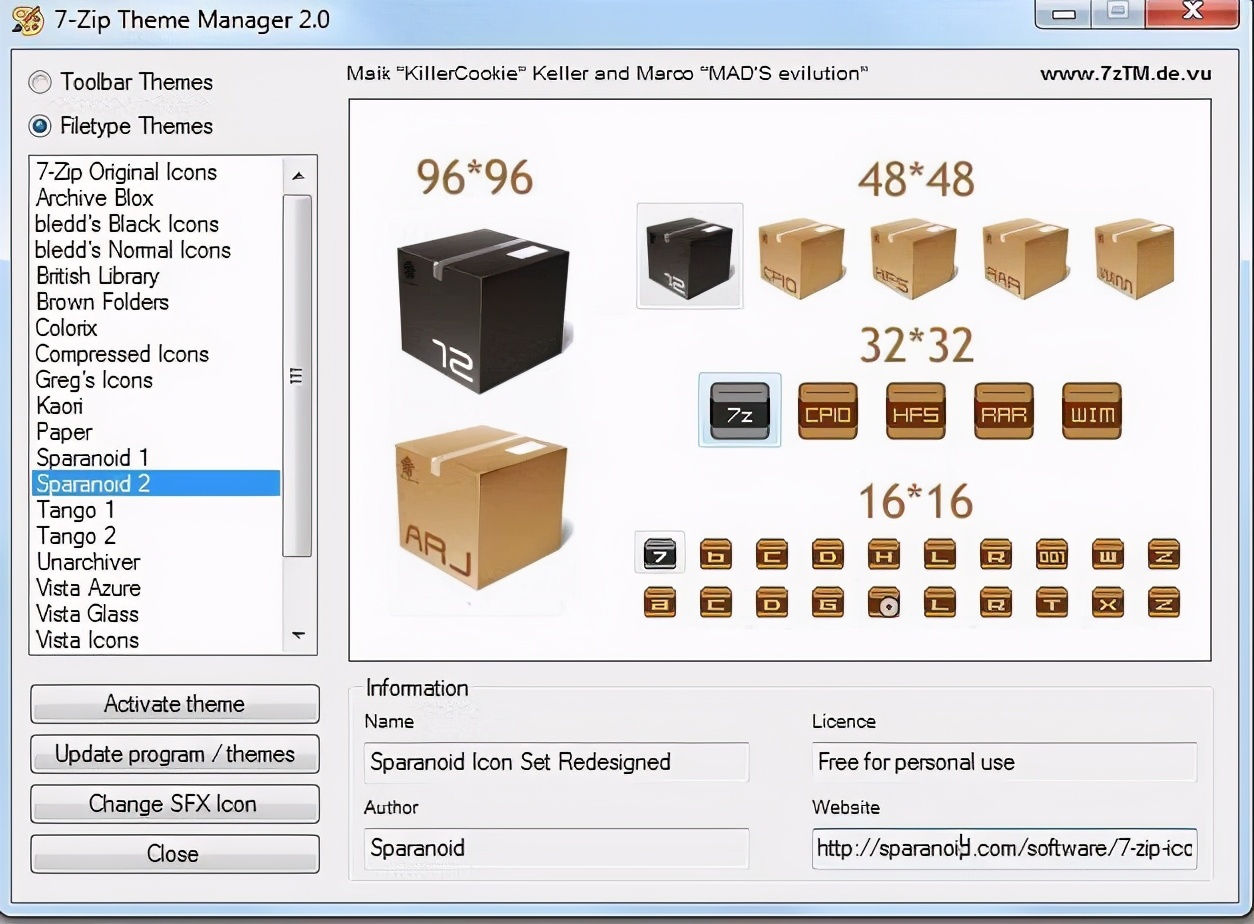Click the WIM cardboard box icon
Image resolution: width=1254 pixels, height=924 pixels.
tap(1134, 258)
